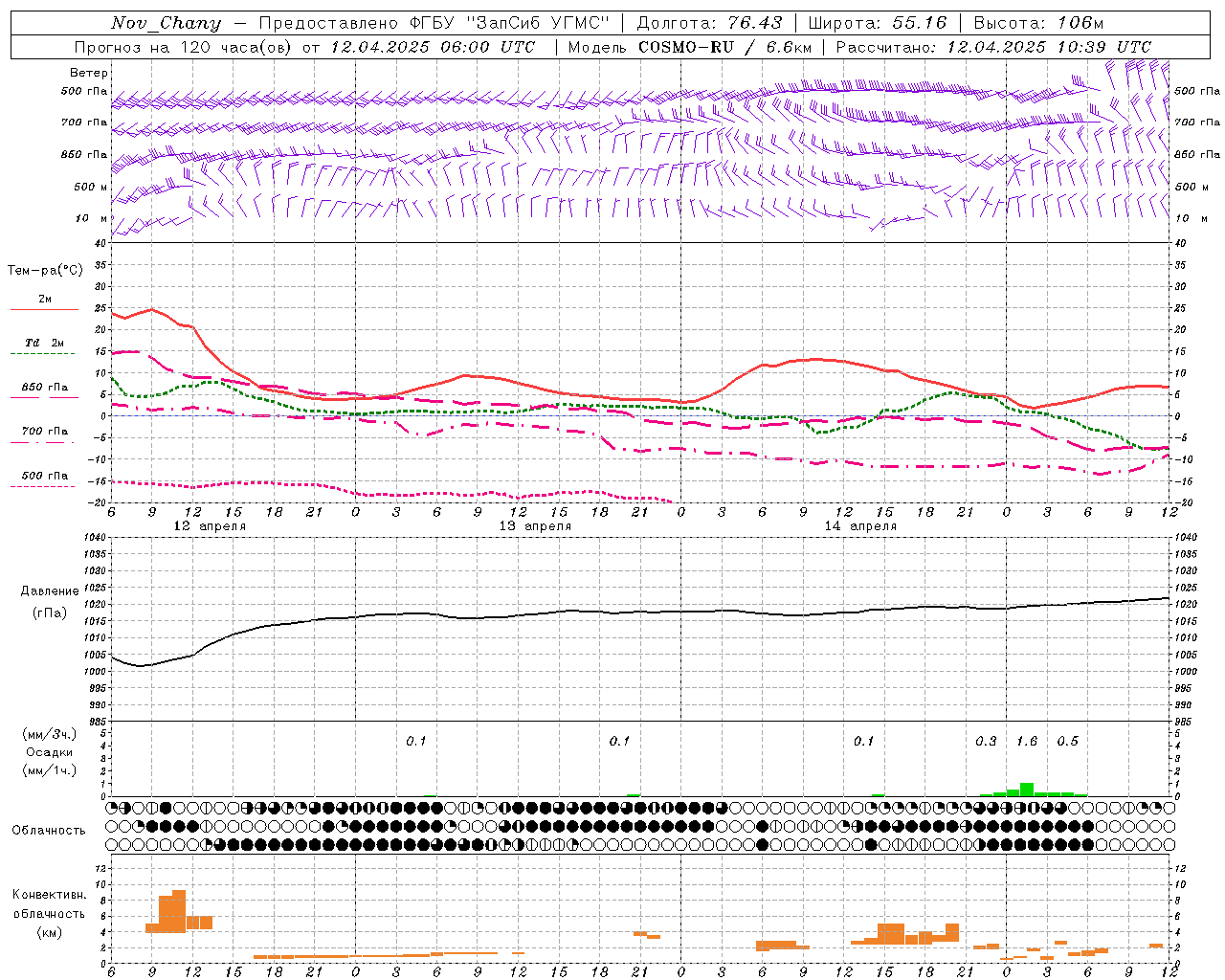Click the 700 гПа dash-dot legend entry
Image resolution: width=1225 pixels, height=980 pixels.
pyautogui.click(x=44, y=435)
